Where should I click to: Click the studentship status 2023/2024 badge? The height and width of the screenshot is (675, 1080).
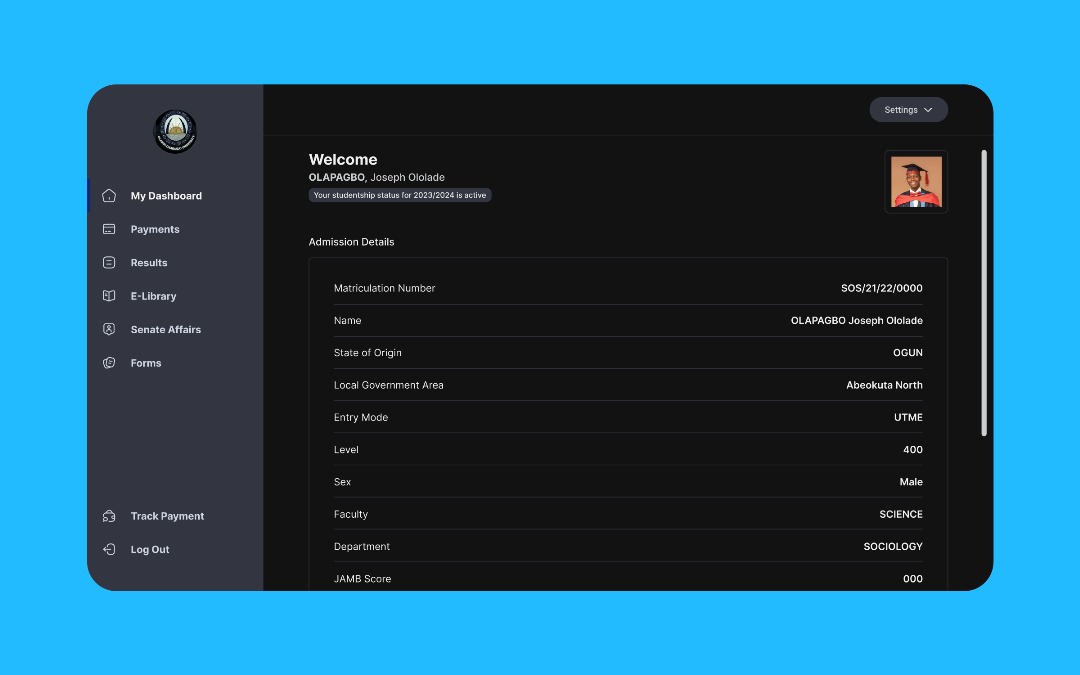pos(400,196)
